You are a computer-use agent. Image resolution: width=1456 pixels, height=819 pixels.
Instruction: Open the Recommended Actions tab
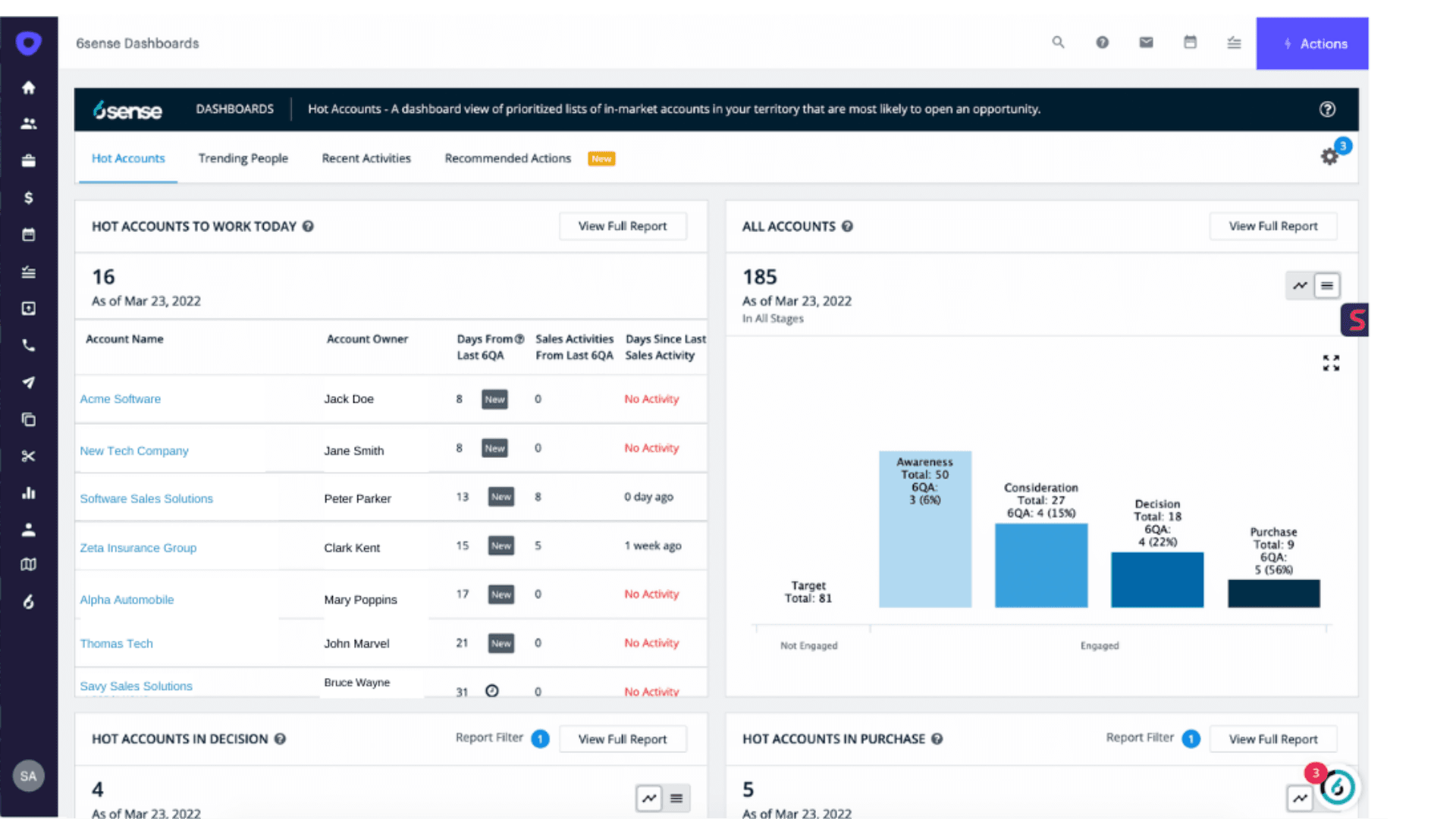point(507,158)
